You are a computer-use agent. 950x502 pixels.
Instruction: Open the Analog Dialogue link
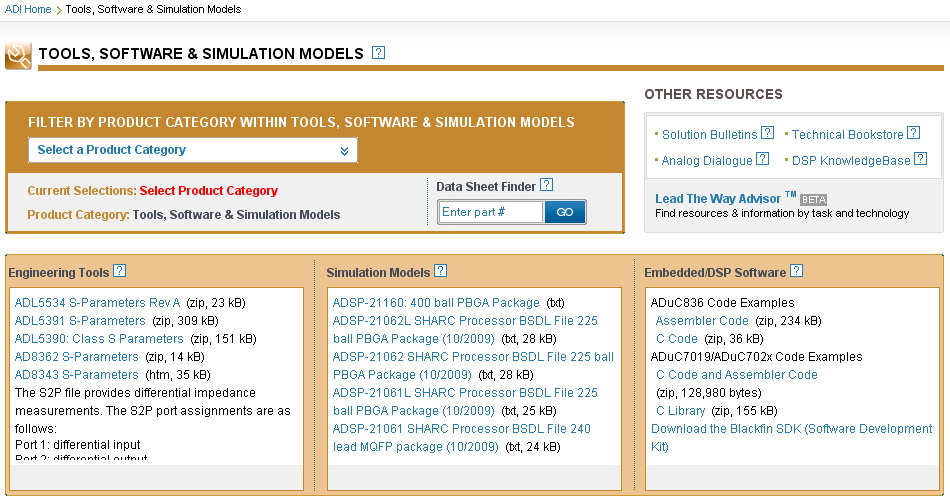point(706,160)
